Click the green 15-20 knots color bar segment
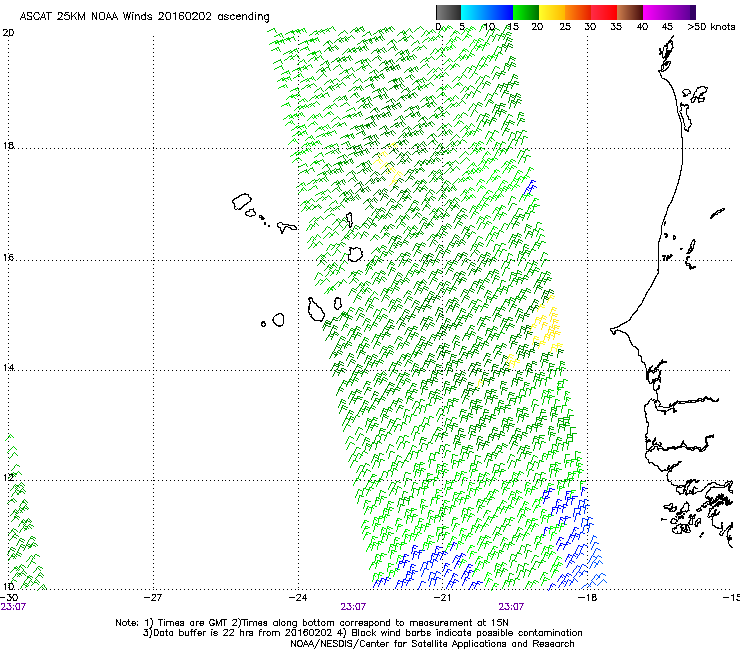The width and height of the screenshot is (740, 650). point(526,12)
